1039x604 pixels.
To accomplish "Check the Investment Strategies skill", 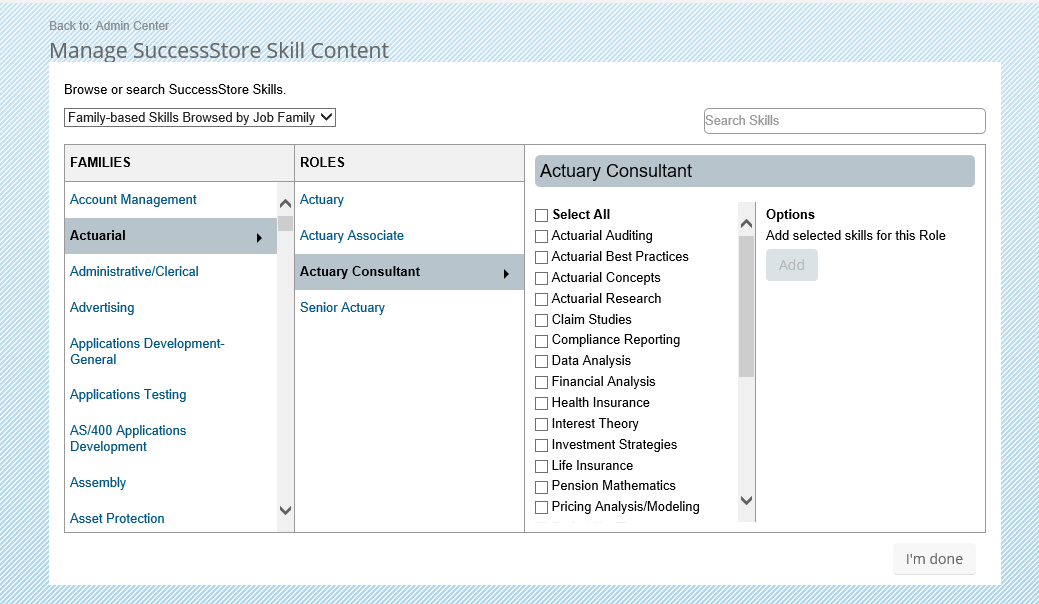I will click(541, 445).
